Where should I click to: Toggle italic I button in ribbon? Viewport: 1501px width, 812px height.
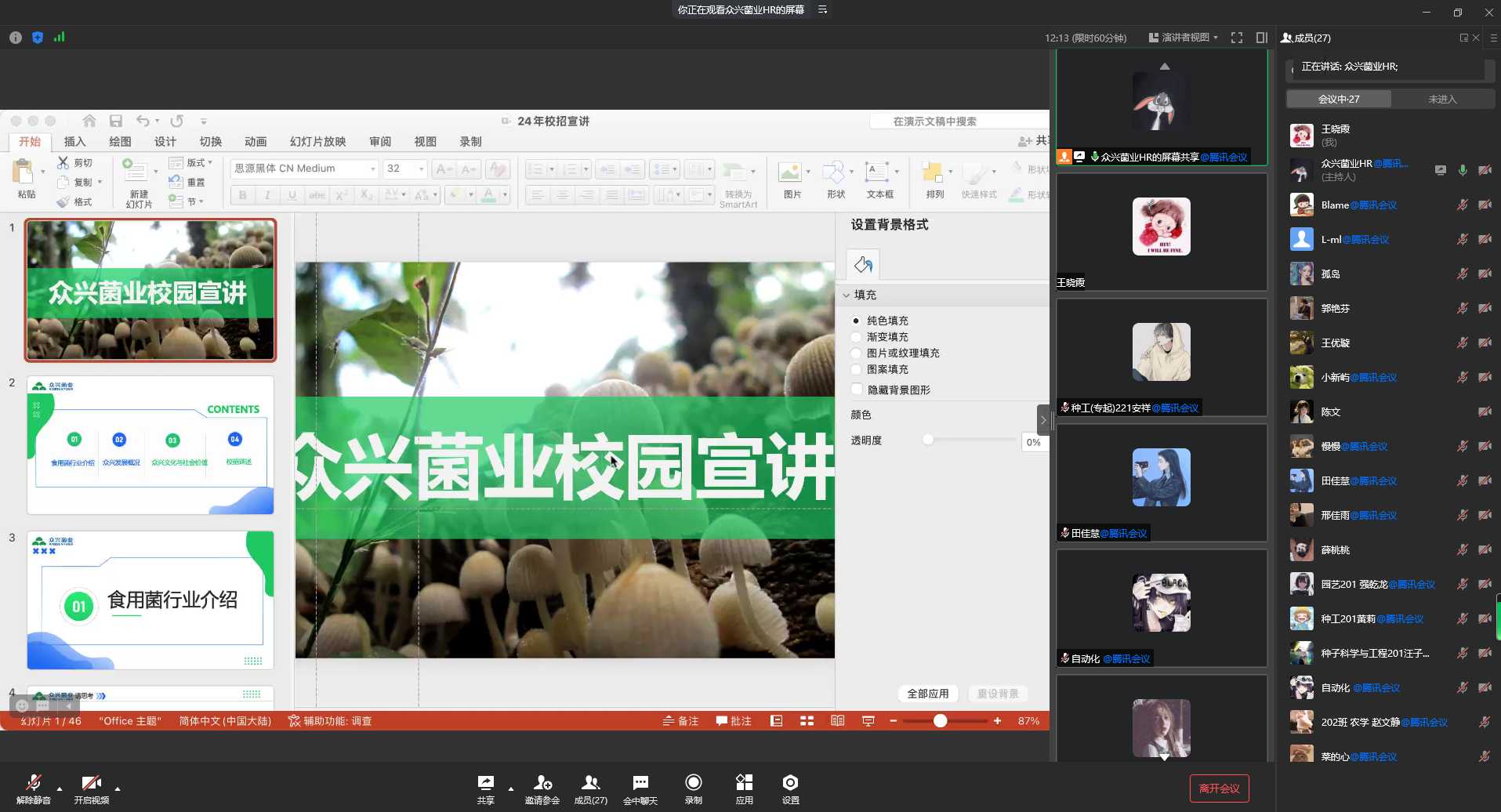pyautogui.click(x=267, y=195)
